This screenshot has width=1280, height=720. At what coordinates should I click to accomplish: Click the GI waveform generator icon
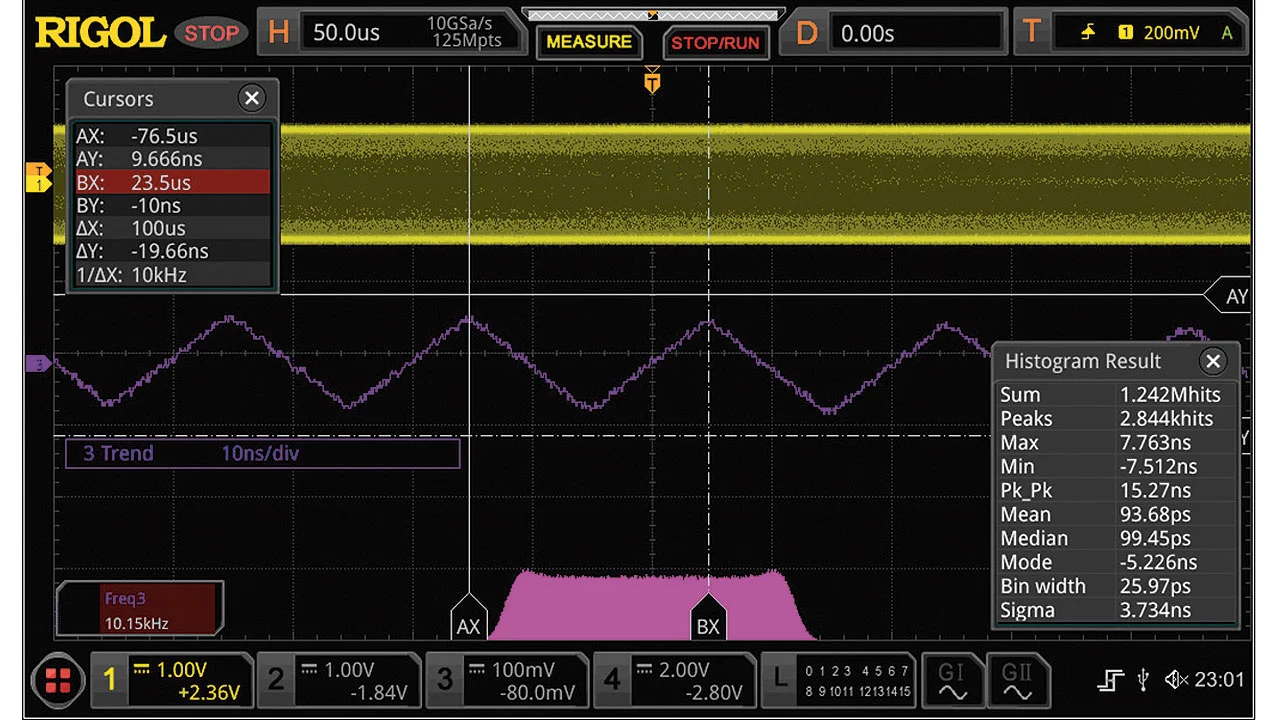pos(950,681)
